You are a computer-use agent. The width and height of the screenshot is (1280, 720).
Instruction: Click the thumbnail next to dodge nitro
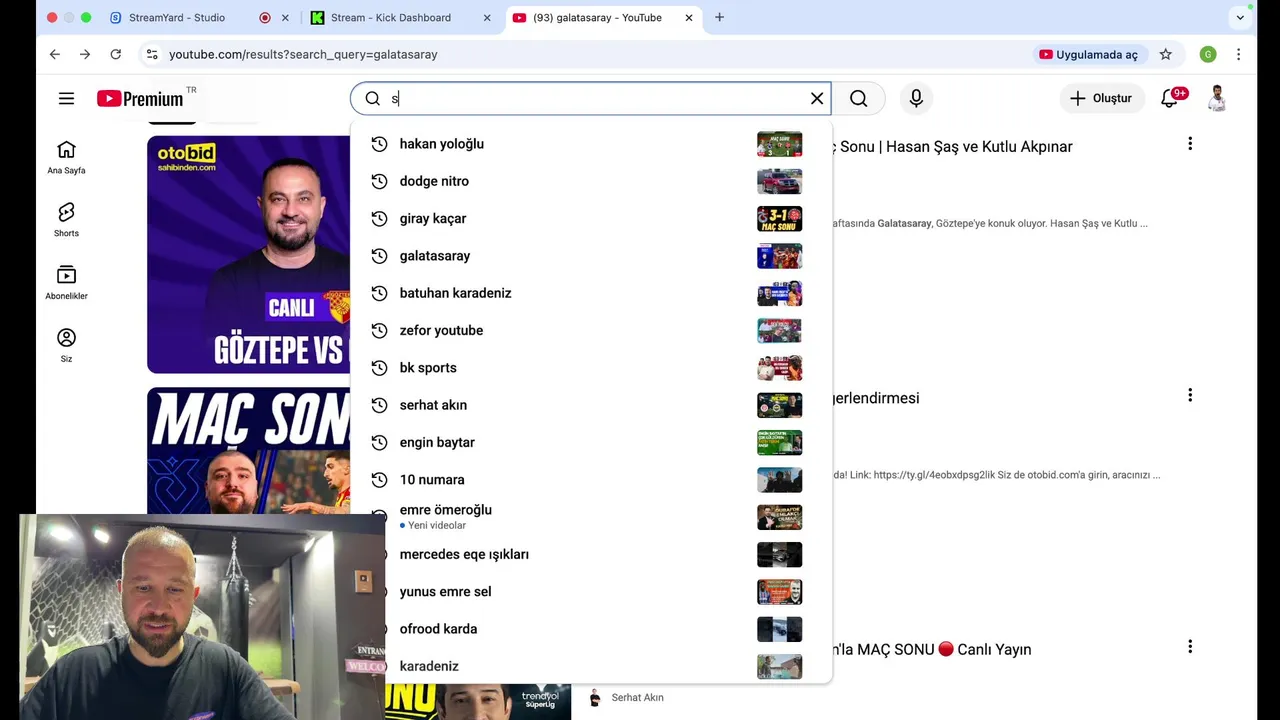tap(779, 181)
